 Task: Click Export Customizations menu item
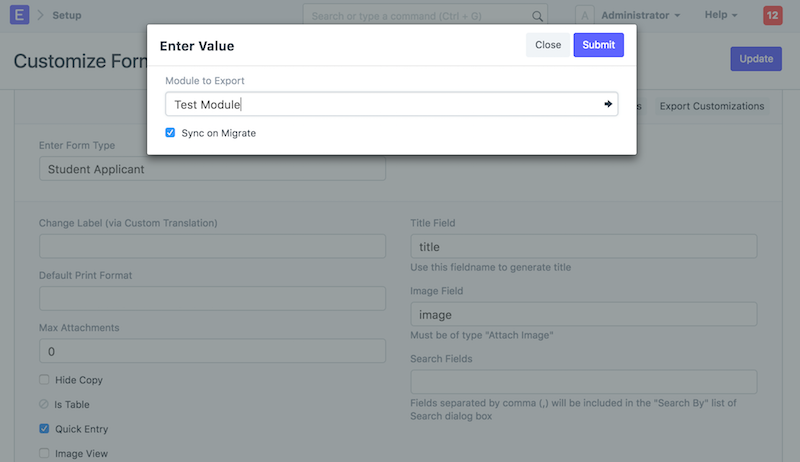pos(711,106)
